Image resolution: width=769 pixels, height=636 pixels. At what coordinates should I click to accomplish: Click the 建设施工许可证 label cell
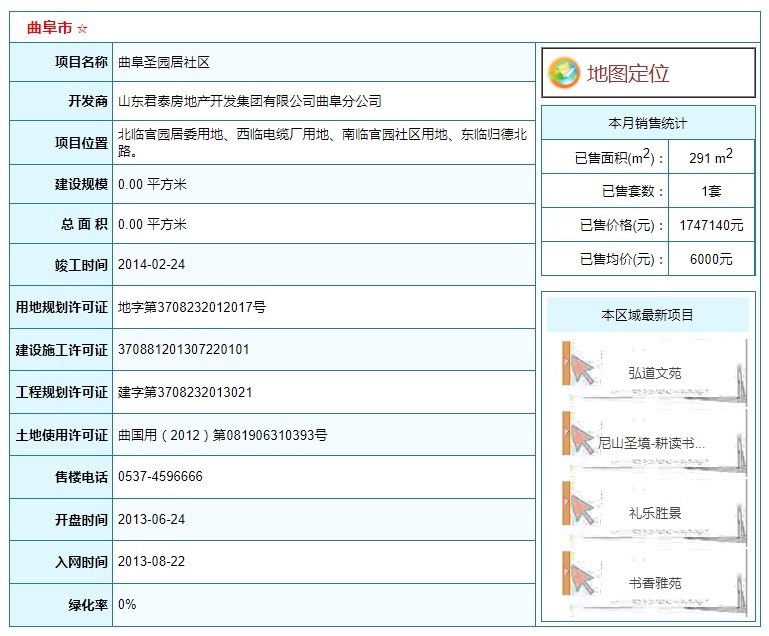point(61,350)
